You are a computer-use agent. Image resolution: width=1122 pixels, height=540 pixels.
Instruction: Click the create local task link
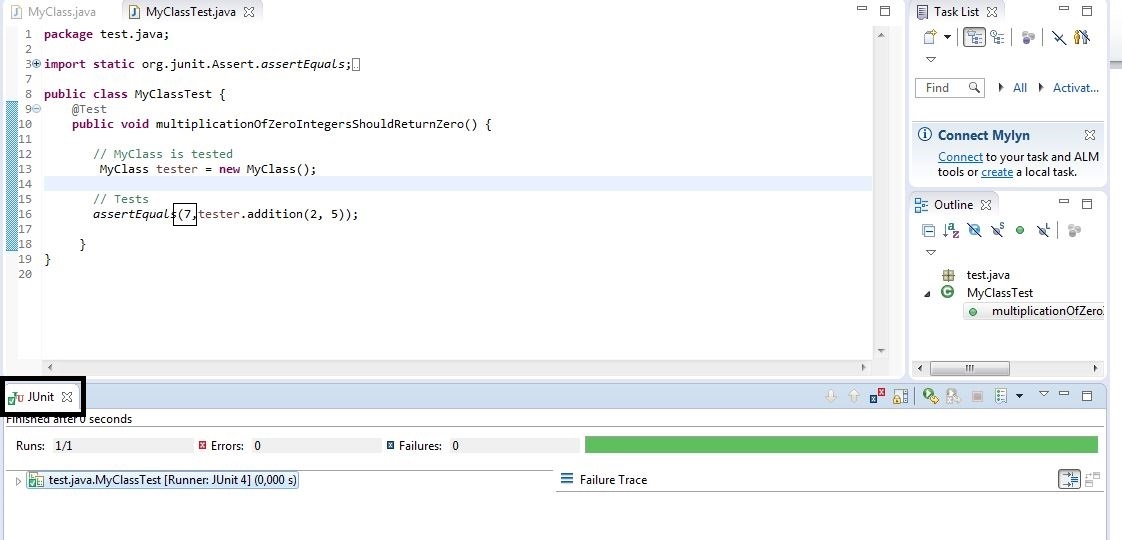[996, 172]
